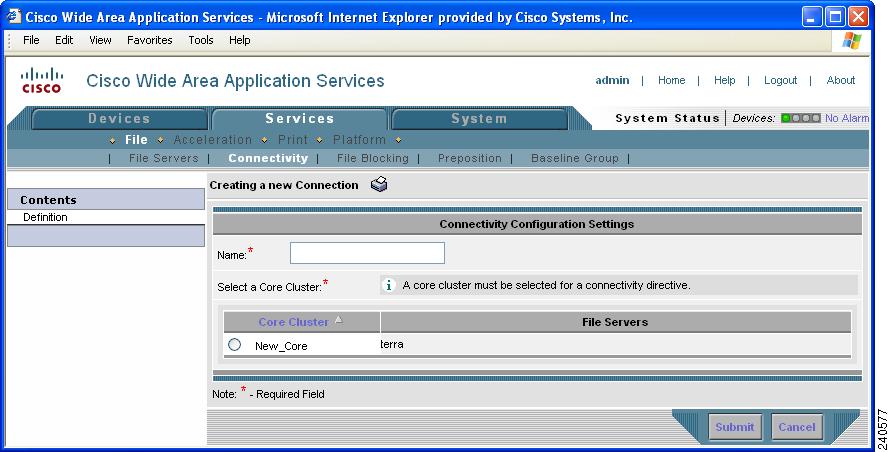
Task: Sort by Core Cluster column arrow
Action: 339,320
